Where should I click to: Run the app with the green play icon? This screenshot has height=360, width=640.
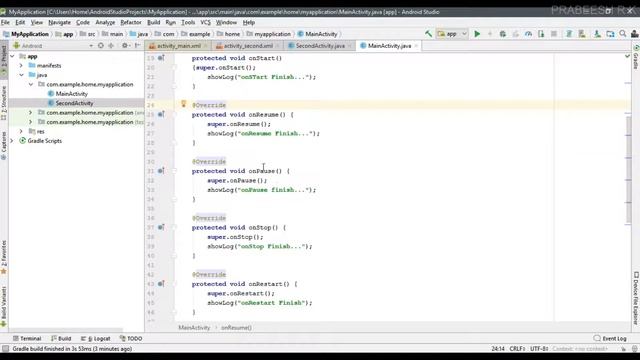477,34
